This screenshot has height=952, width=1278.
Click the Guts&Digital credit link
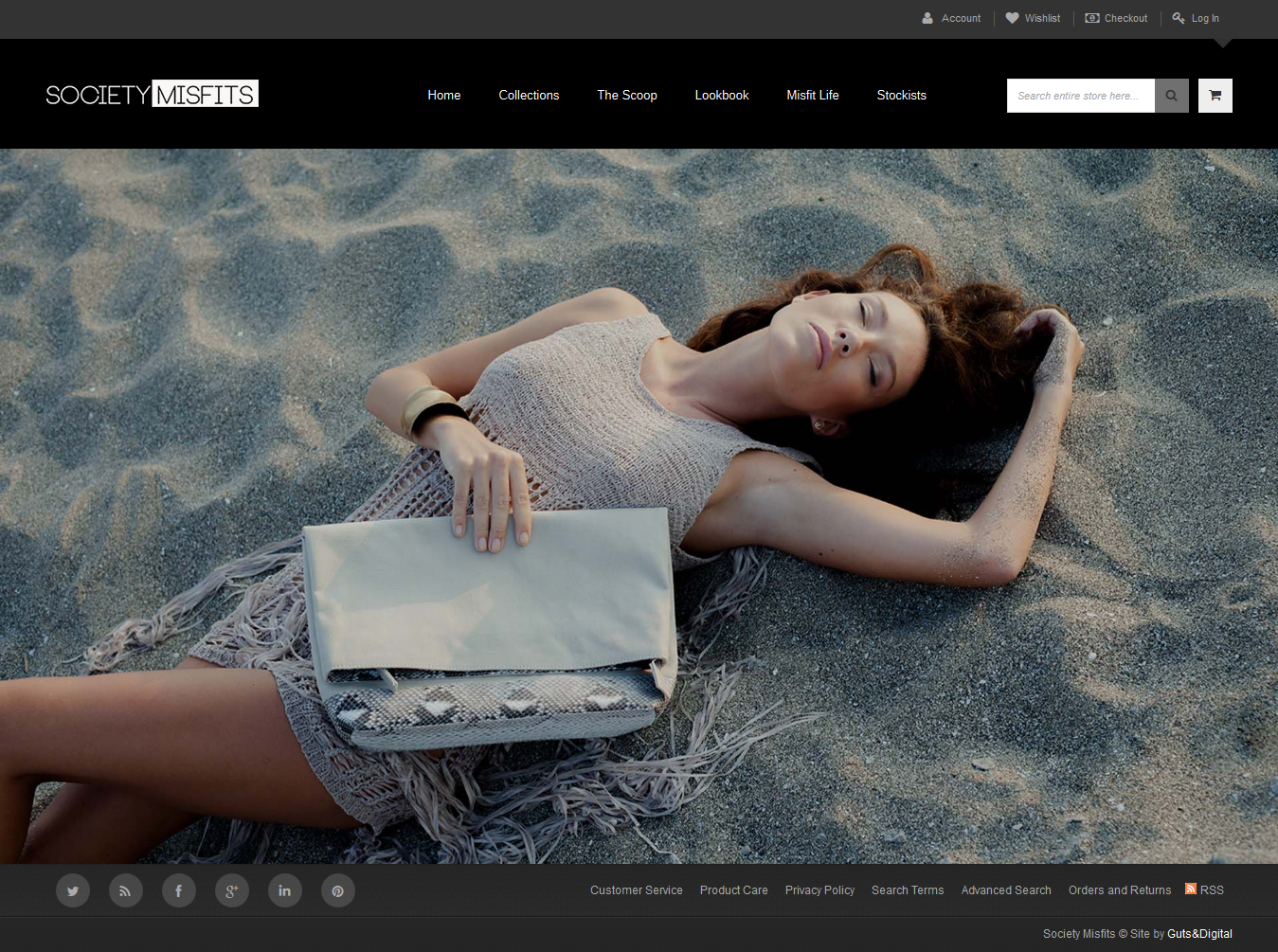[1199, 934]
